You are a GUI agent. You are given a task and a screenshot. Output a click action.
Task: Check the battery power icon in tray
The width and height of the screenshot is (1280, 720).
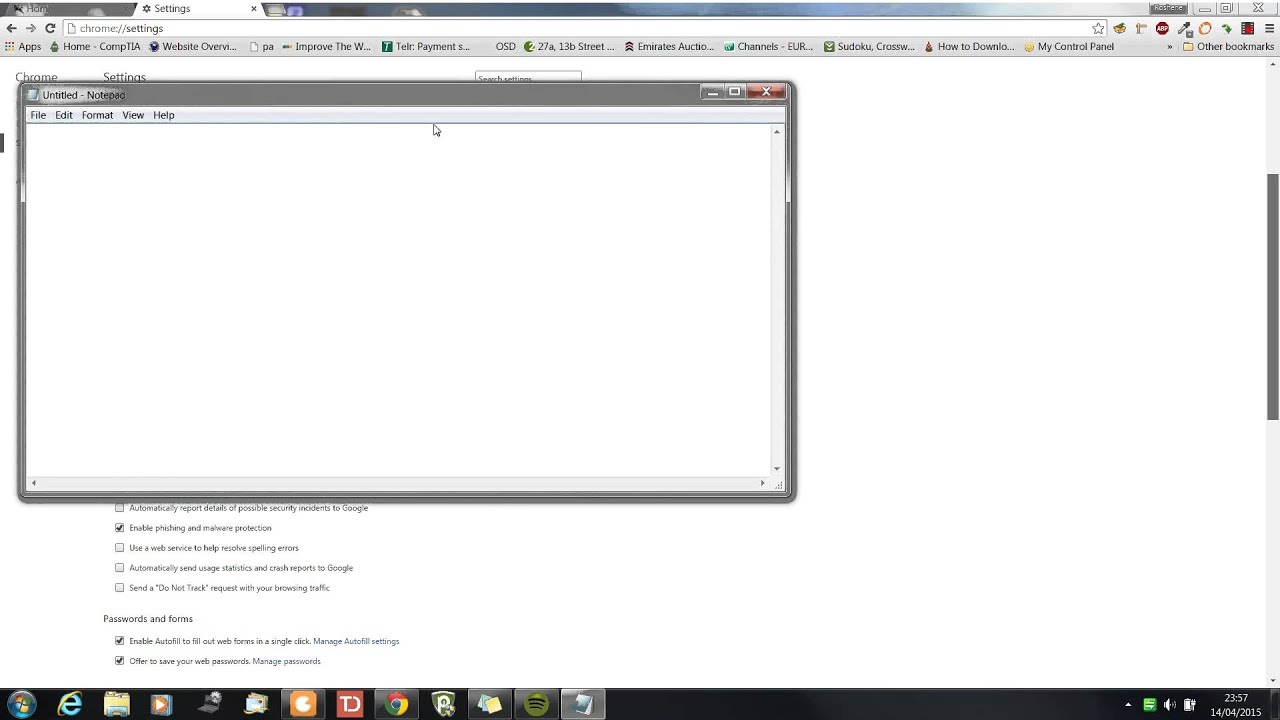[x=1190, y=705]
